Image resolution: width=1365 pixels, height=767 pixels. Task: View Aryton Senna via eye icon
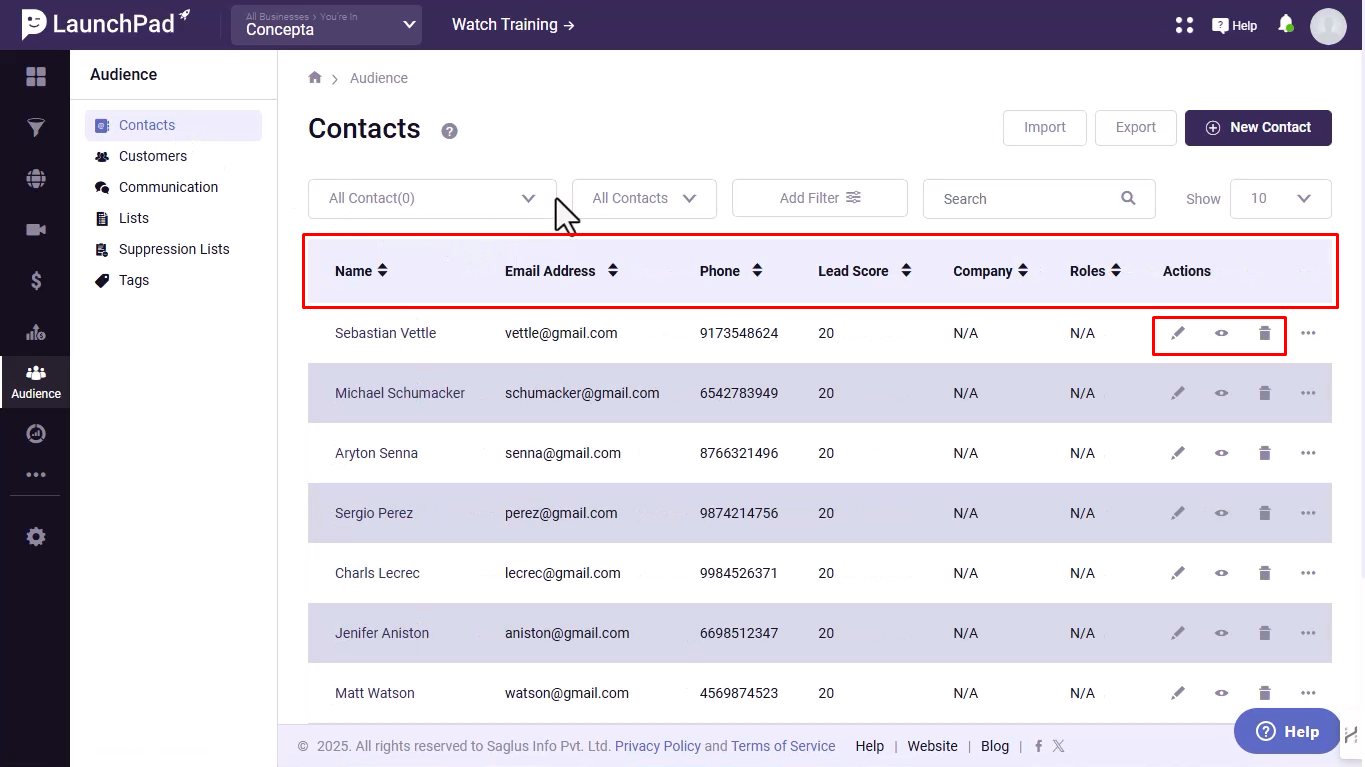click(1222, 453)
